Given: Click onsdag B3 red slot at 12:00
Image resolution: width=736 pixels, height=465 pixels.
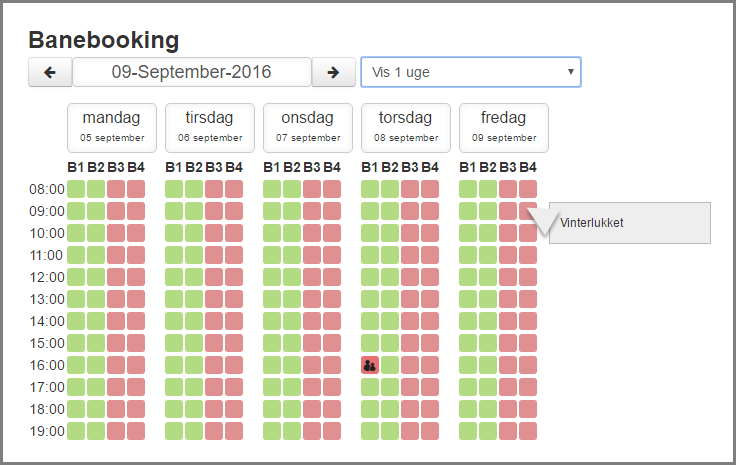Looking at the screenshot, I should click(312, 277).
